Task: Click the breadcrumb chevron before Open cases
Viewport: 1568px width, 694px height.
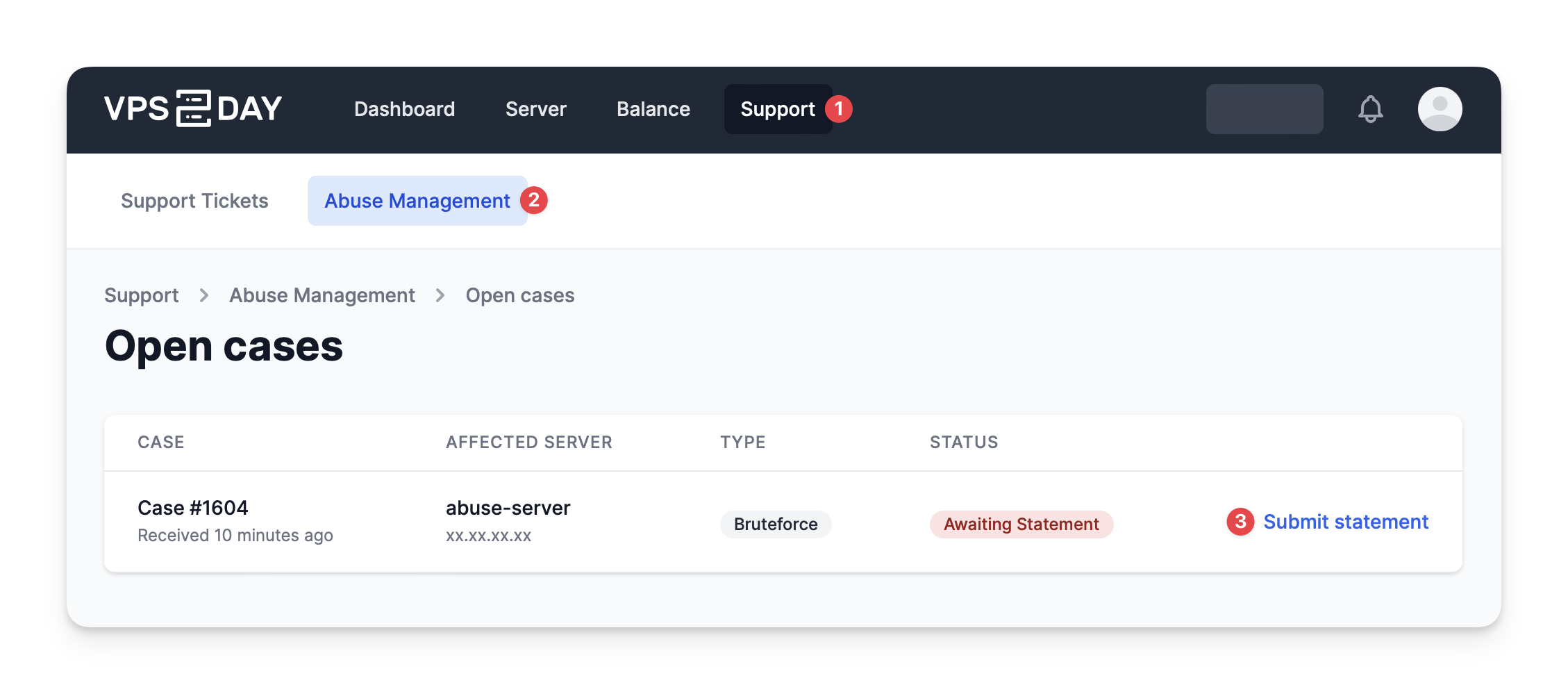Action: [x=440, y=296]
